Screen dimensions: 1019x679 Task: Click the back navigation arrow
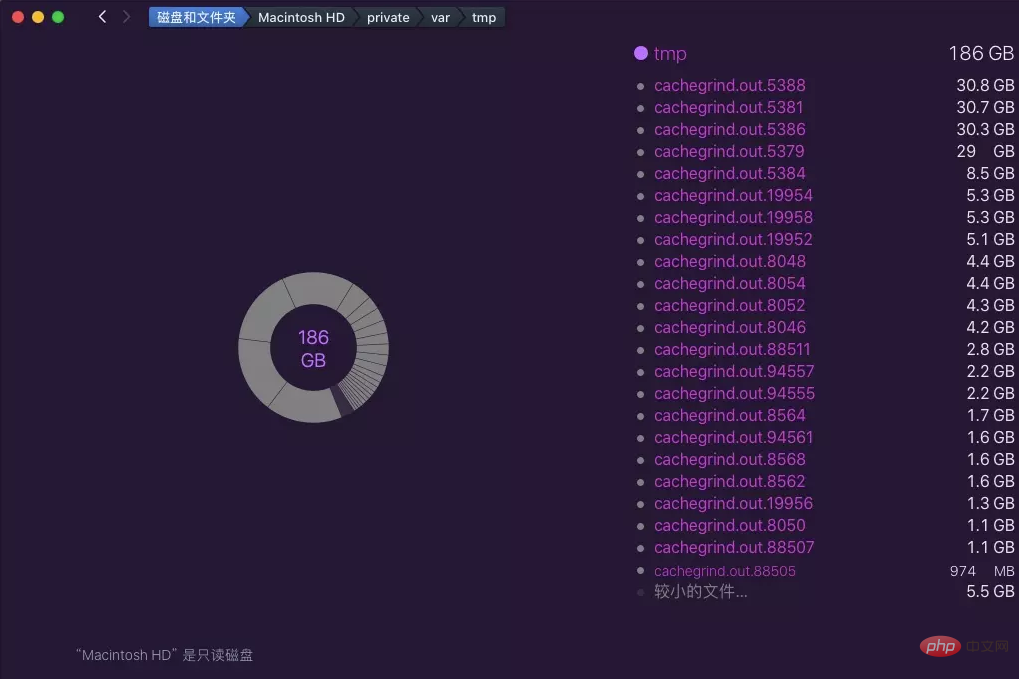click(101, 17)
